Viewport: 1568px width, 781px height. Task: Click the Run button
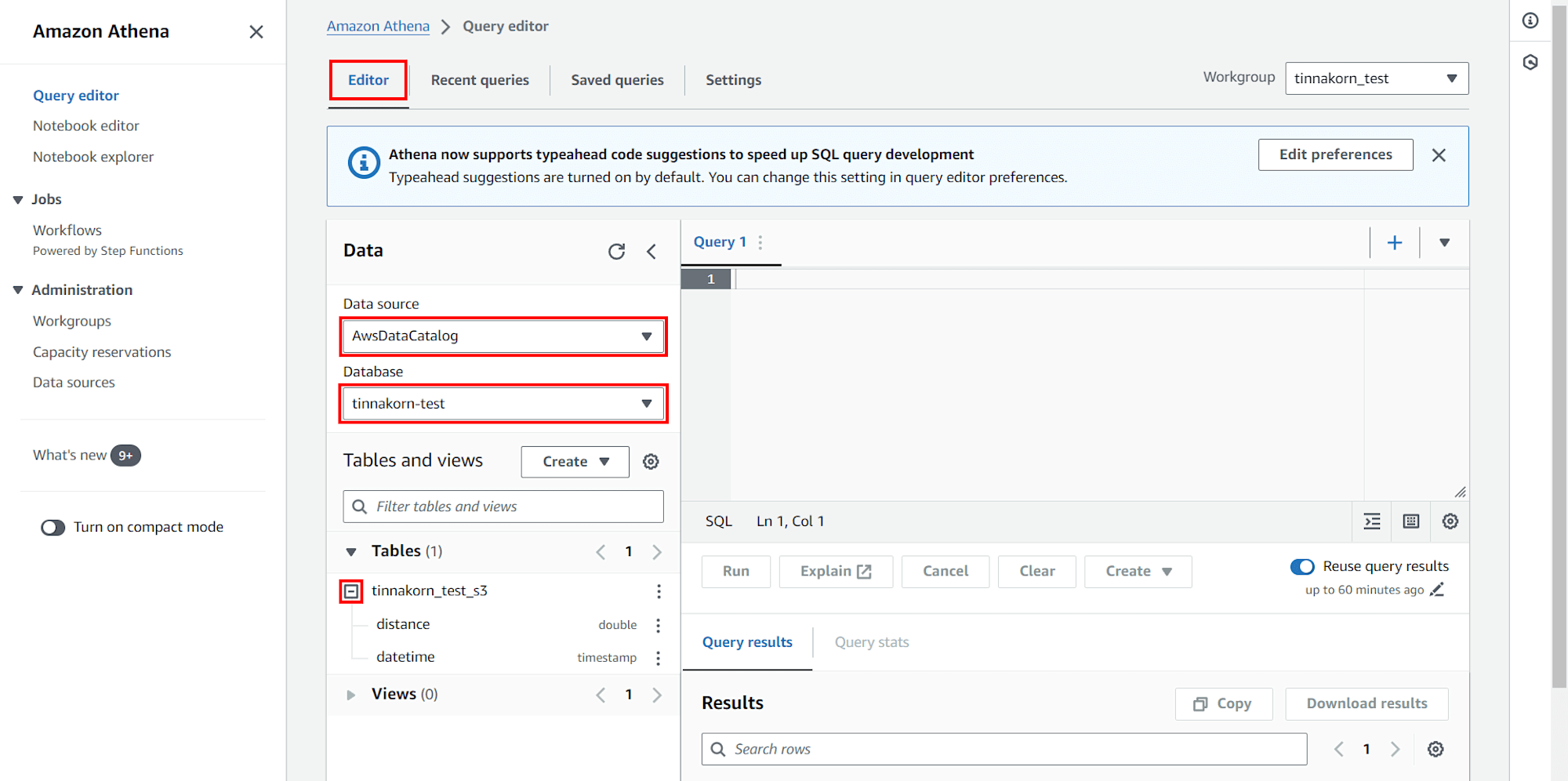pos(735,572)
